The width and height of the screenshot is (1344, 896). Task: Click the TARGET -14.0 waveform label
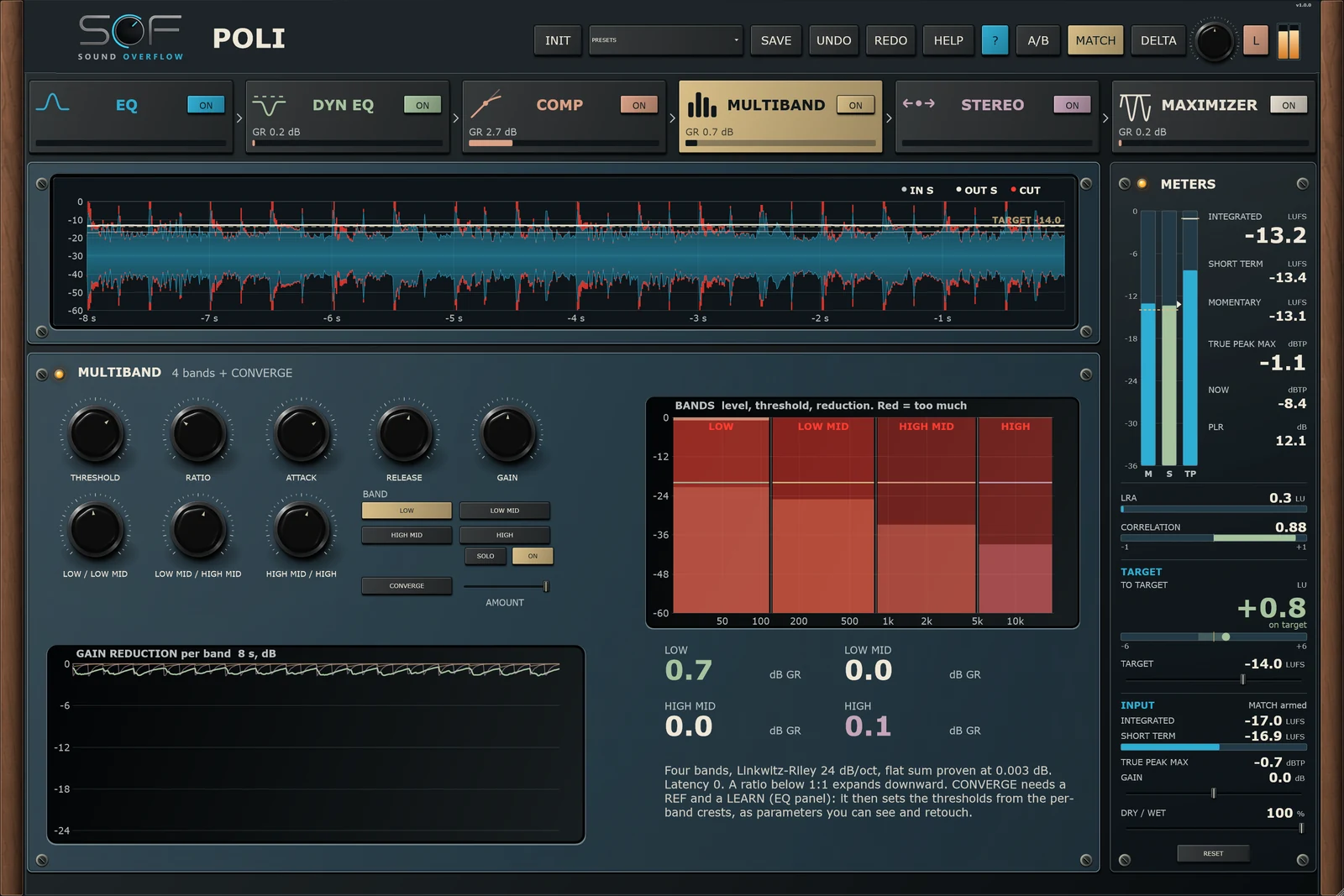[x=1026, y=220]
